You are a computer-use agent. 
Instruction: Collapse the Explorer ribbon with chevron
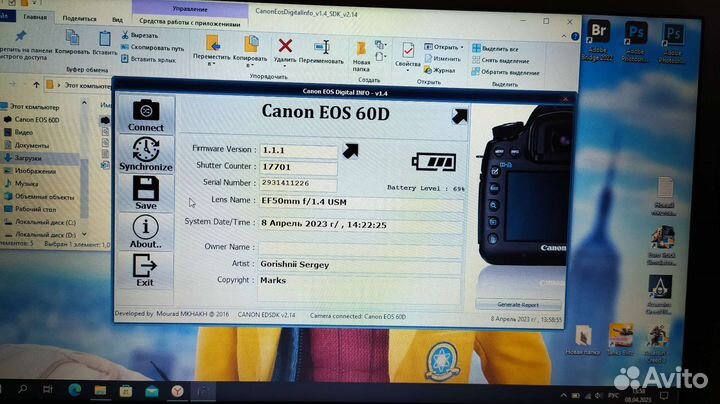(563, 36)
